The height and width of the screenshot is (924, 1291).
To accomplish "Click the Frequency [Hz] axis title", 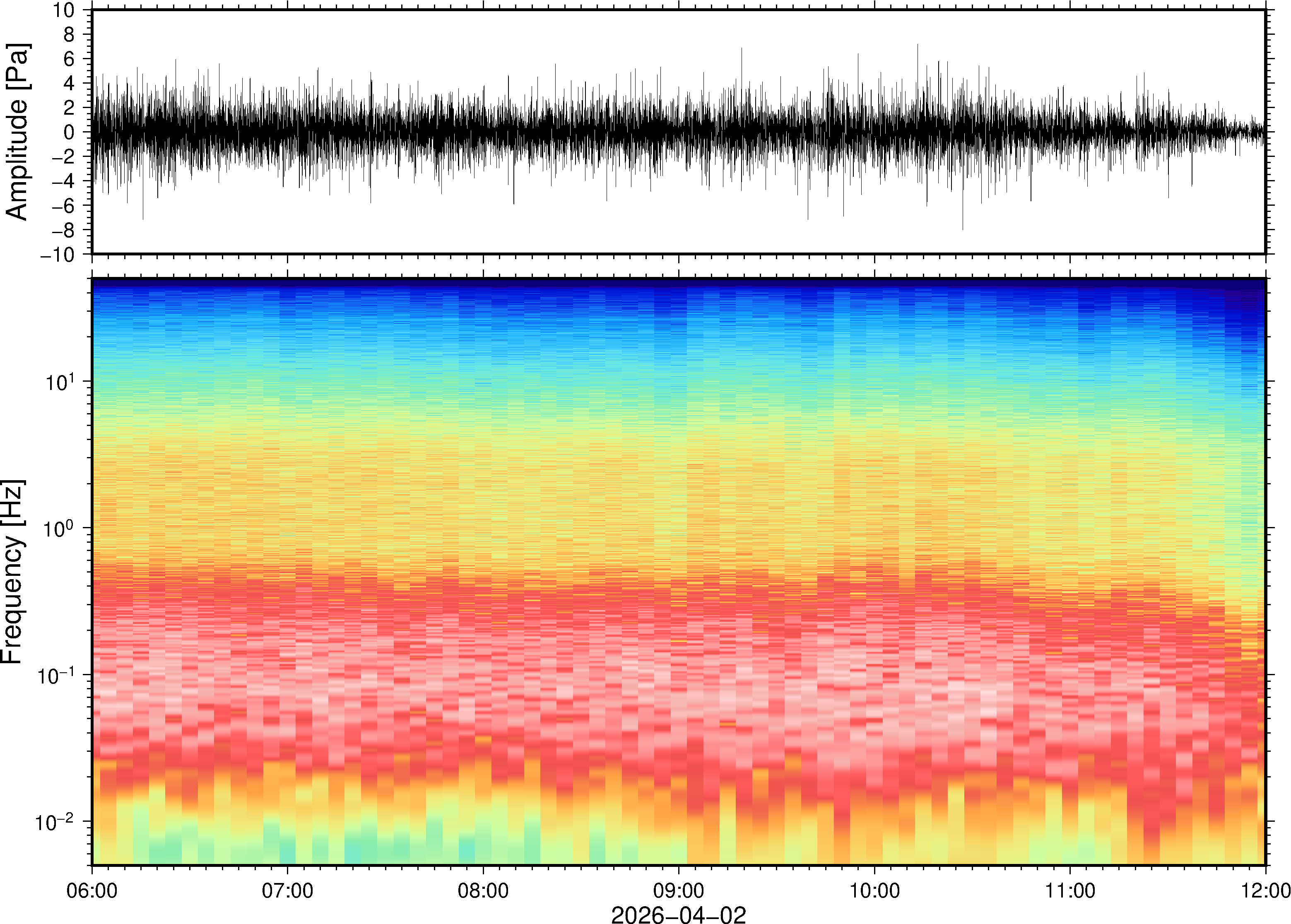I will 12,572.
